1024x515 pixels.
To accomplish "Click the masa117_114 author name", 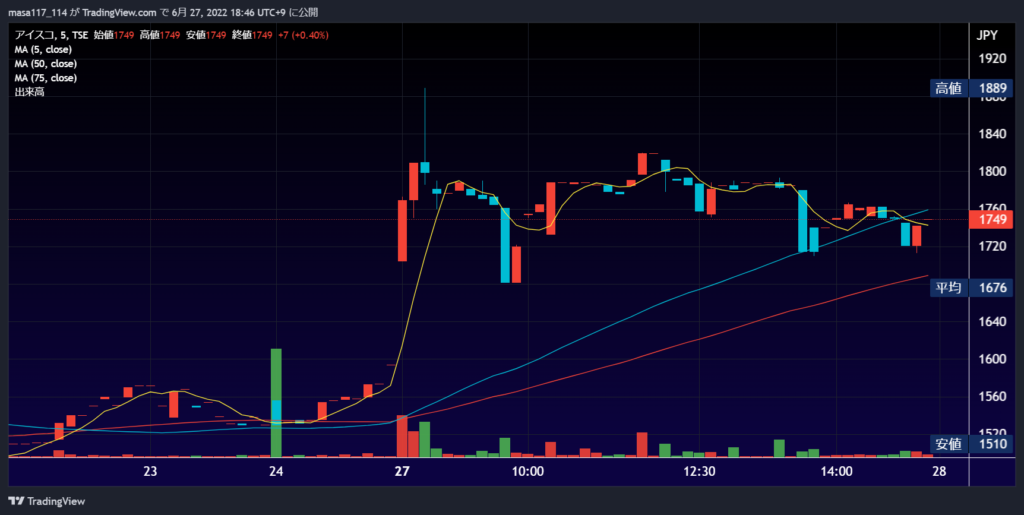I will (38, 12).
